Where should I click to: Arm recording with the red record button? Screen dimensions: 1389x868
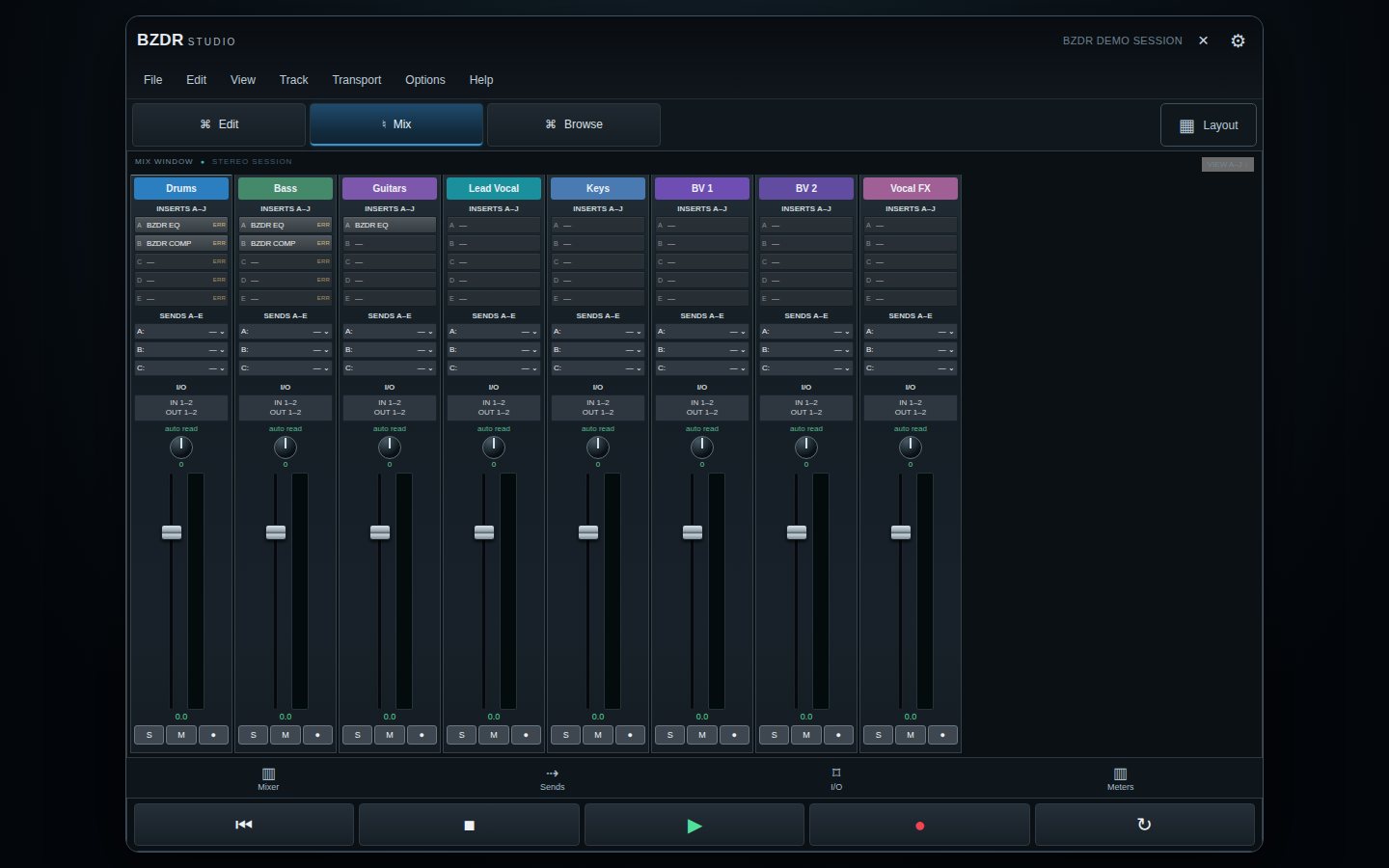[x=919, y=825]
